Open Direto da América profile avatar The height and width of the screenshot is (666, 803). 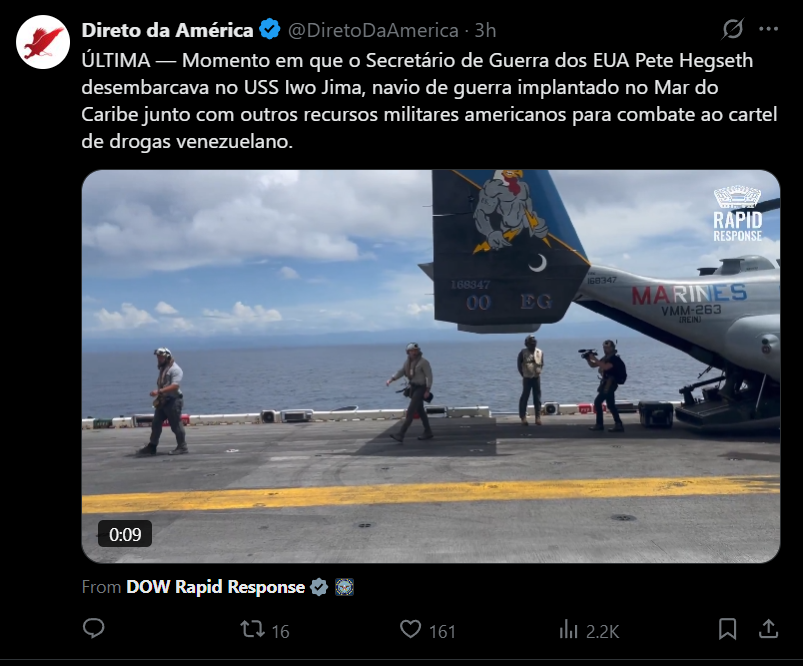pos(43,42)
